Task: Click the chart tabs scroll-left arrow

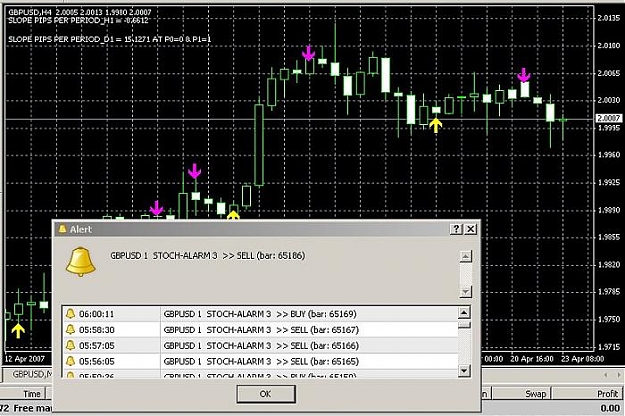Action: [606, 375]
